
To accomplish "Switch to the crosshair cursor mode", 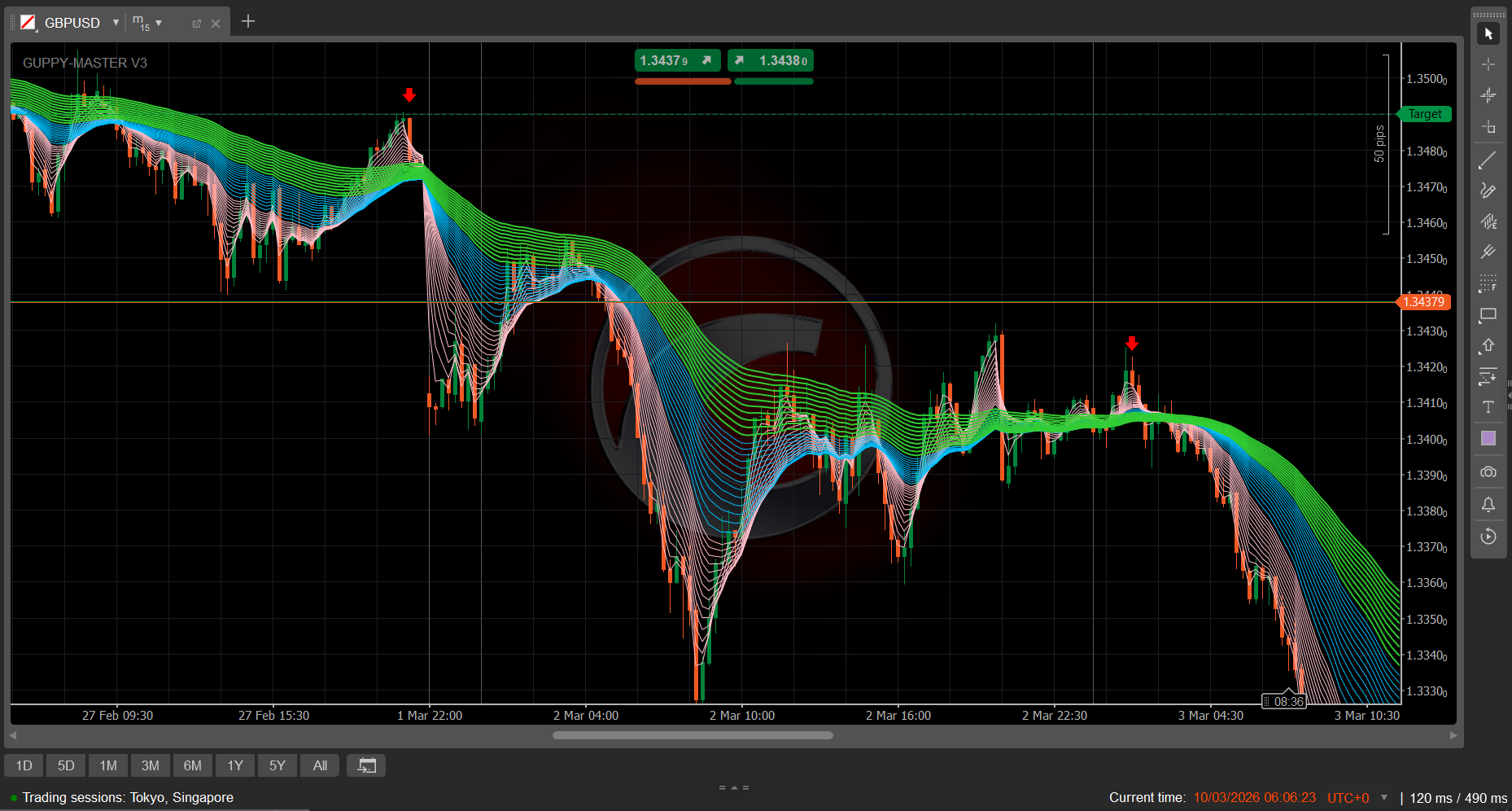I will pyautogui.click(x=1488, y=64).
